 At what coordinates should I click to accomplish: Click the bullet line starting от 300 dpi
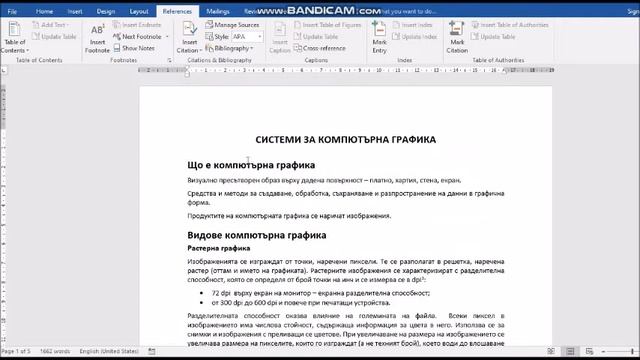coord(301,303)
